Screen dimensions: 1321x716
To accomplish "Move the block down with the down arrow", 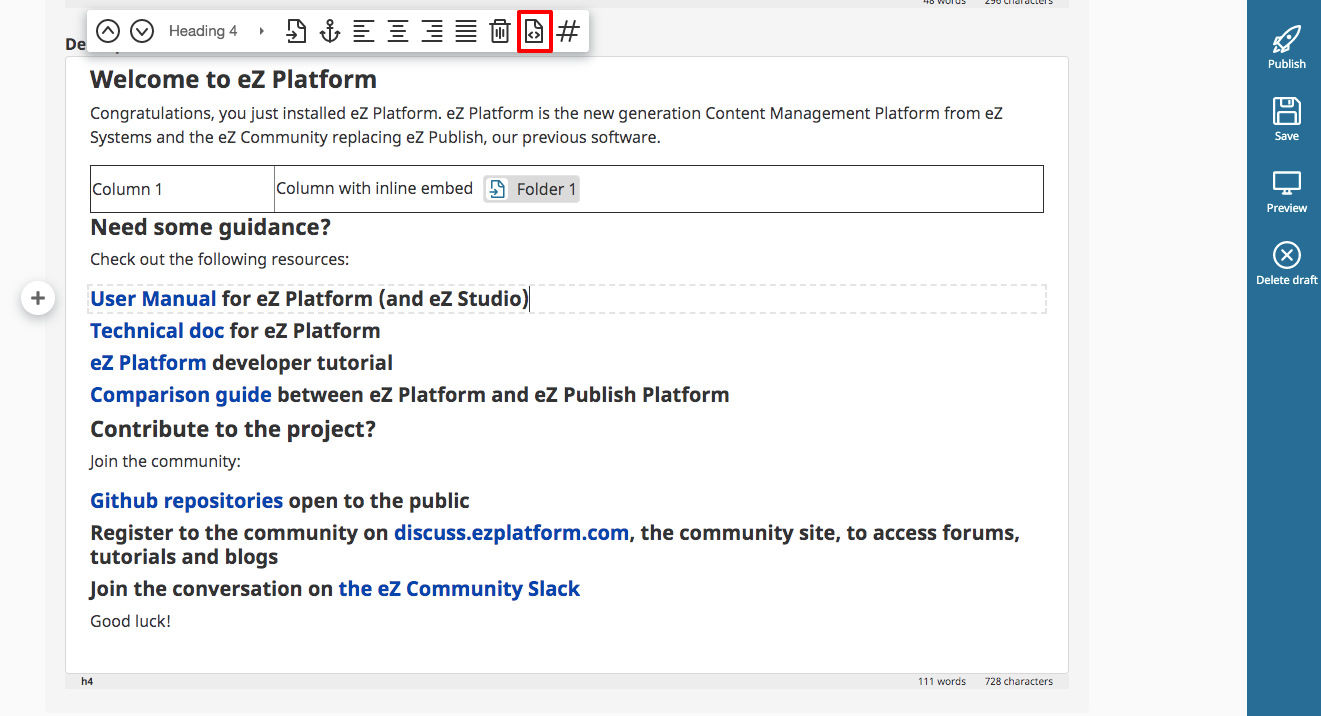I will [142, 31].
